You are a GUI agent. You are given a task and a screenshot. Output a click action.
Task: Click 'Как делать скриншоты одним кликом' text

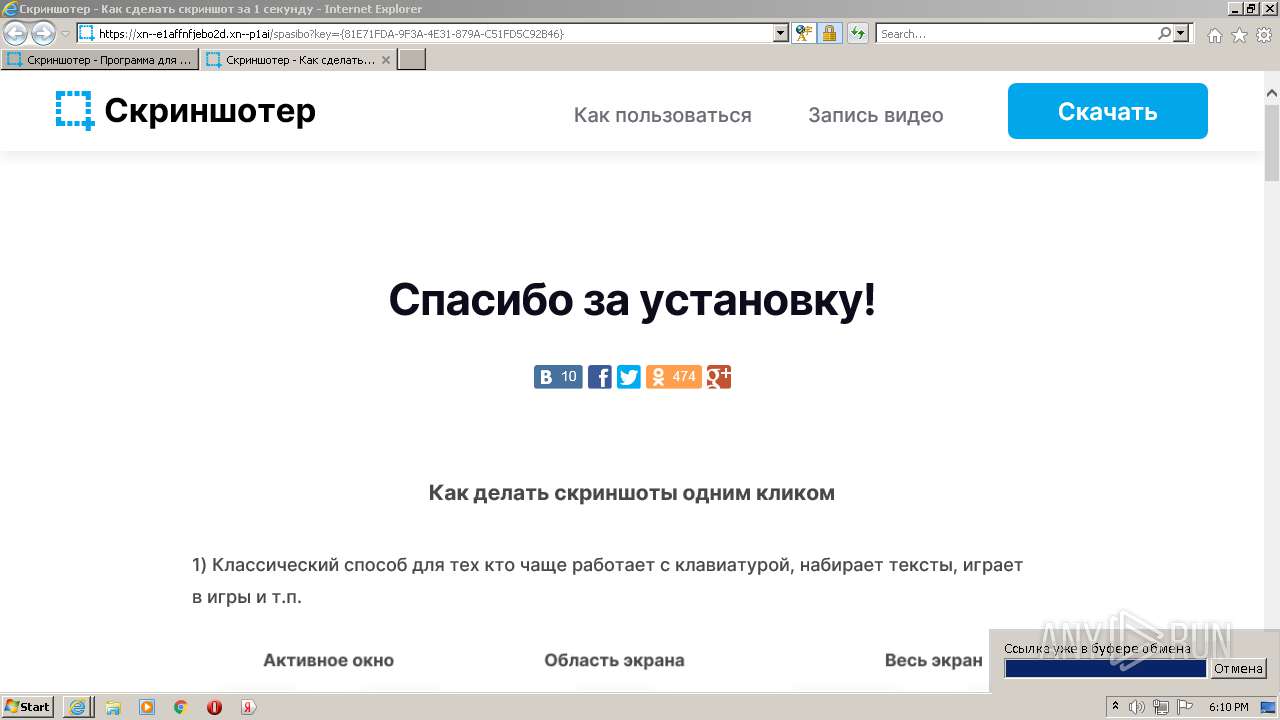pyautogui.click(x=631, y=493)
